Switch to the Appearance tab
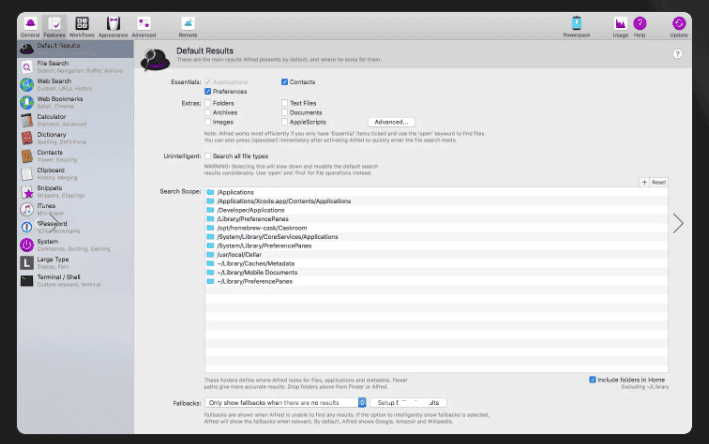 tap(113, 27)
